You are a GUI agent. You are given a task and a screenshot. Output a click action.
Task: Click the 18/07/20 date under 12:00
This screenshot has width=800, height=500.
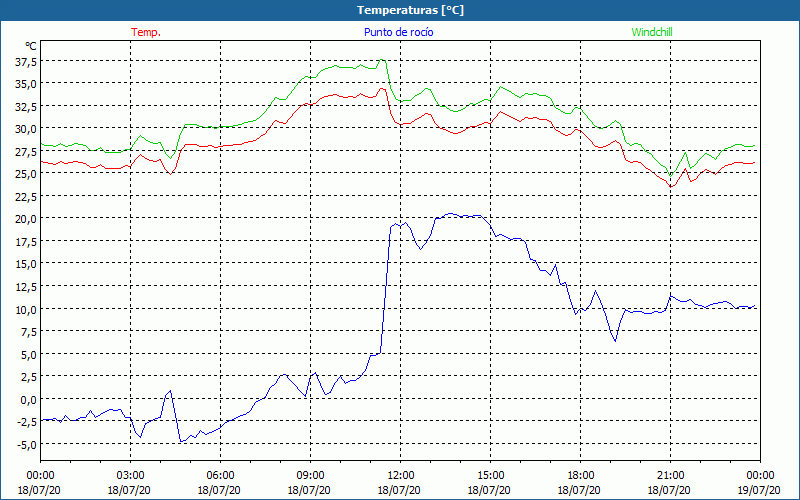[399, 490]
